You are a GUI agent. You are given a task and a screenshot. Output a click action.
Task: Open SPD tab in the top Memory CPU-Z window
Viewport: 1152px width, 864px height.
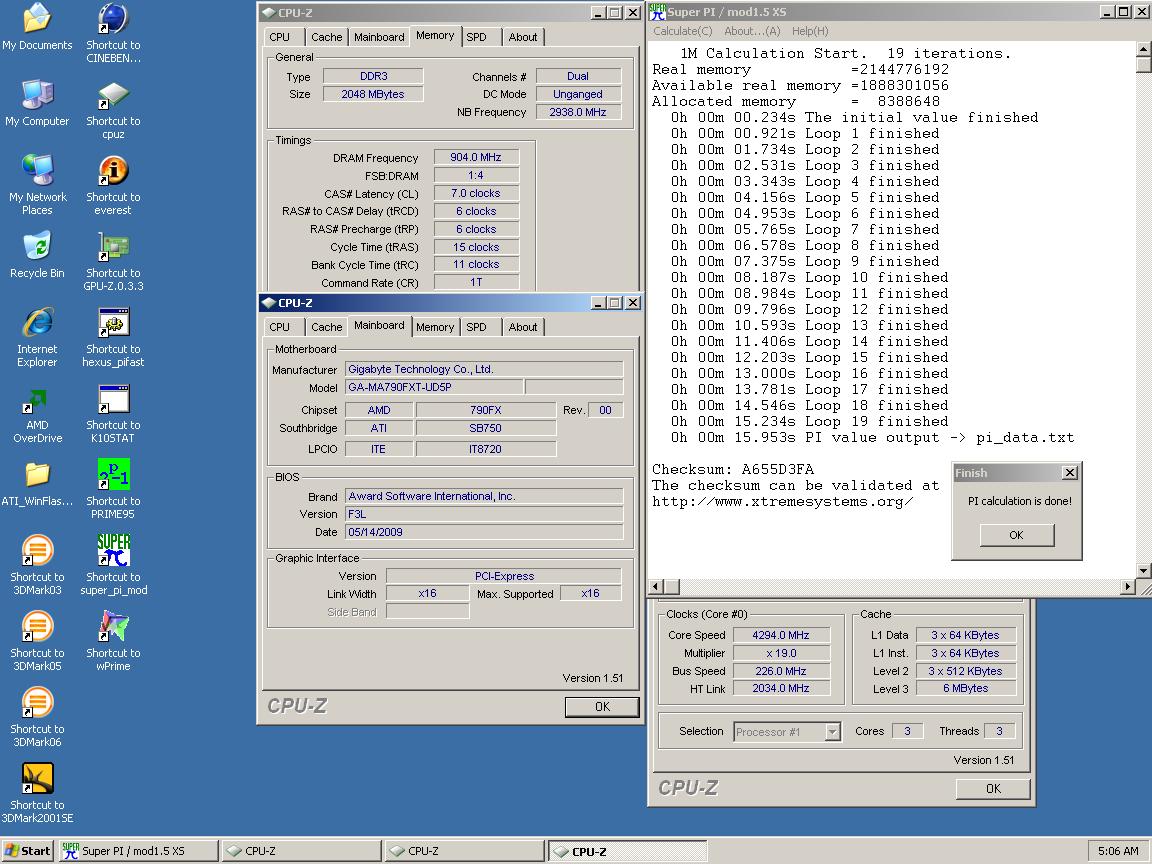pos(476,37)
